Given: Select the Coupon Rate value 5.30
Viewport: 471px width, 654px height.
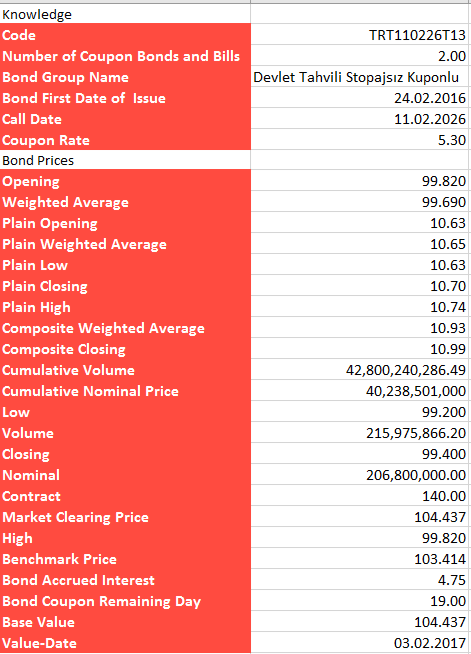Looking at the screenshot, I should click(360, 140).
